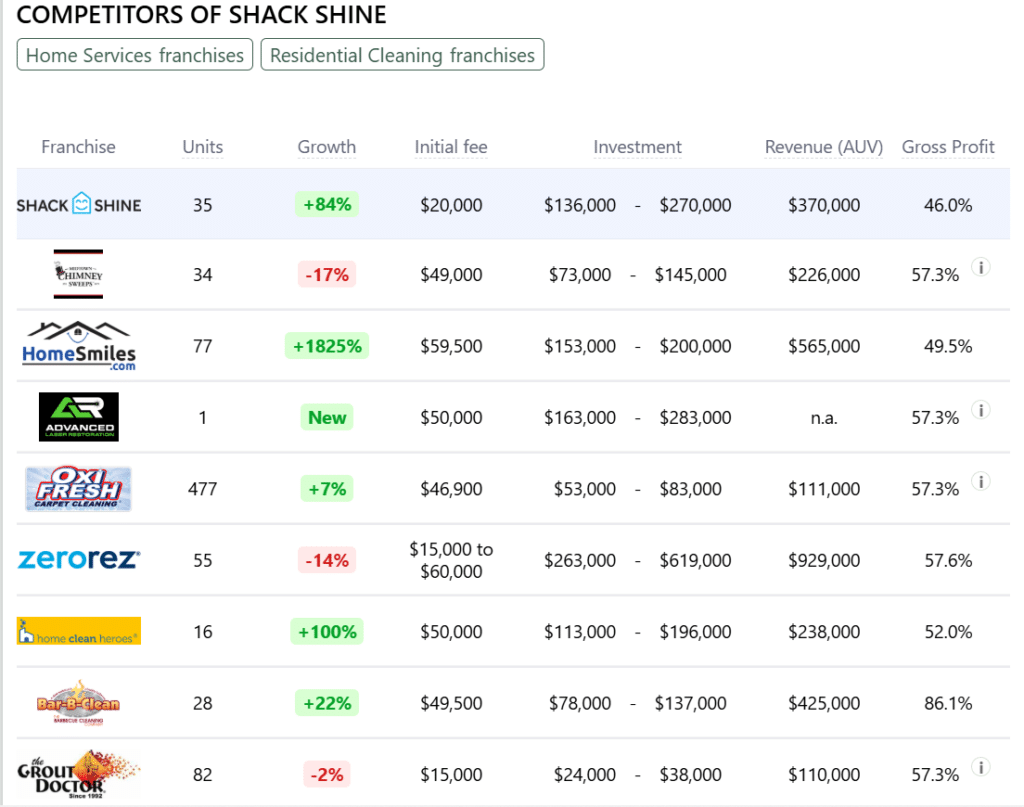Open the Grout Doctor franchise logo
The width and height of the screenshot is (1024, 807).
pos(78,774)
